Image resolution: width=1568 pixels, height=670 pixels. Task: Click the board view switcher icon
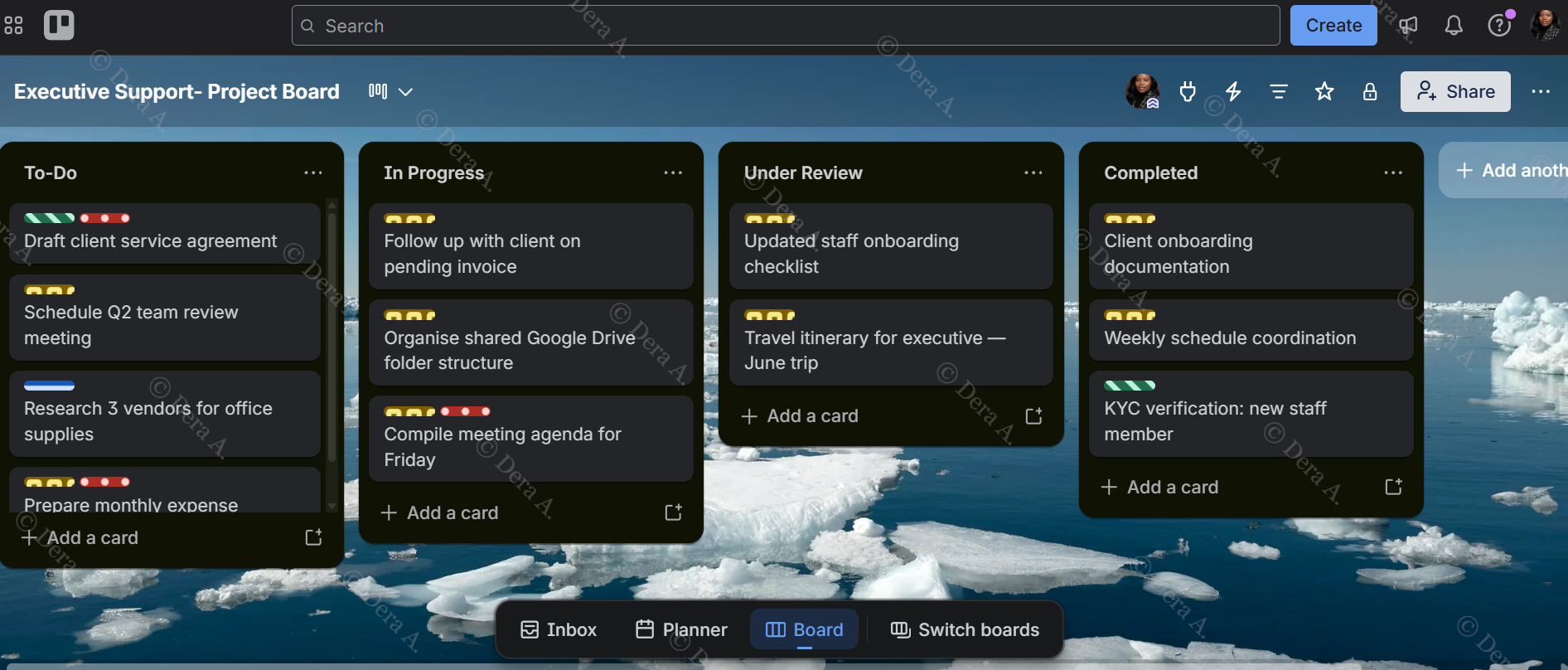(378, 91)
